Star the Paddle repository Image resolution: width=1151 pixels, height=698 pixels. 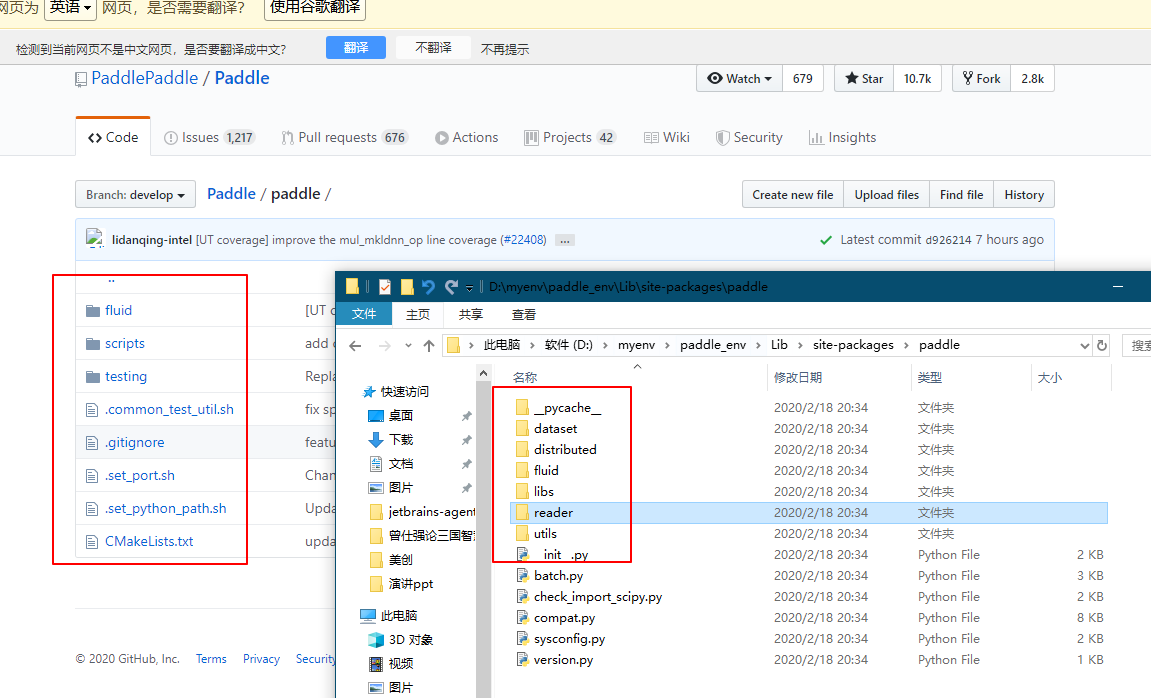864,79
